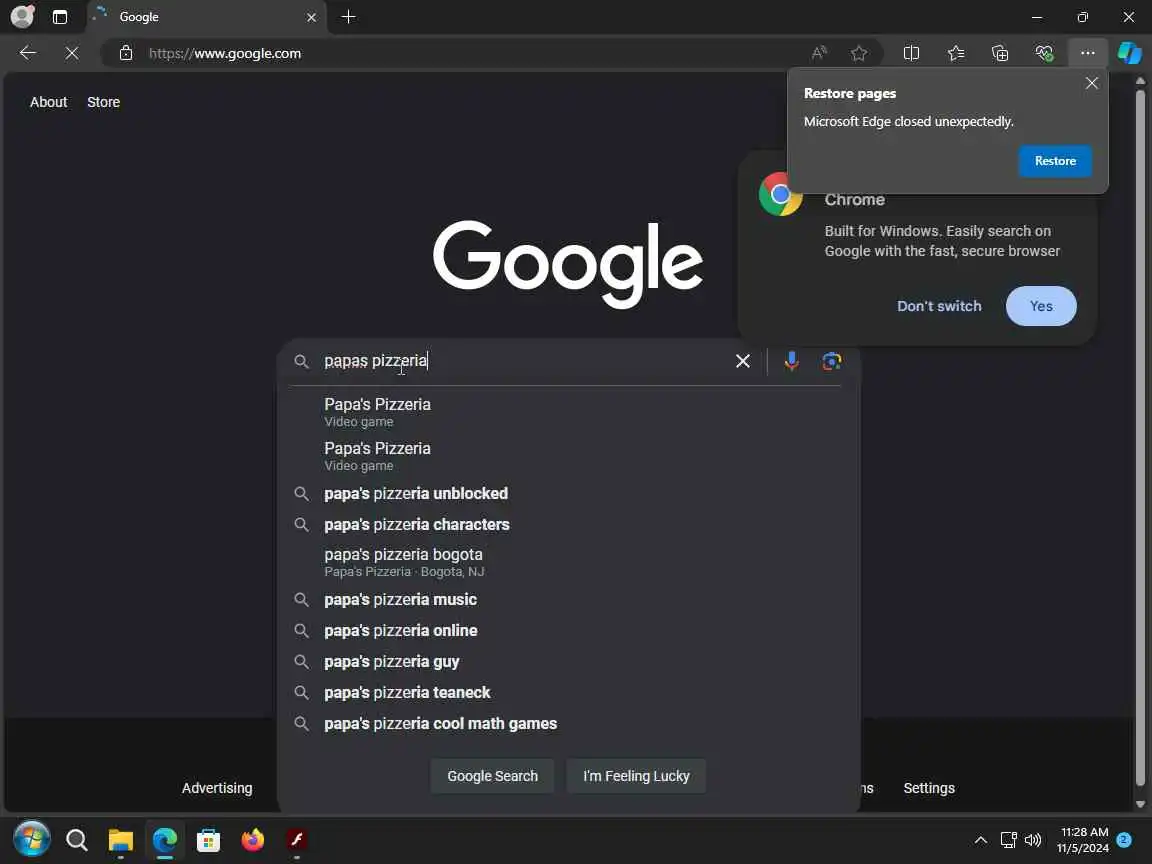This screenshot has height=864, width=1152.
Task: Select papa's pizzeria music suggestion
Action: (x=569, y=600)
